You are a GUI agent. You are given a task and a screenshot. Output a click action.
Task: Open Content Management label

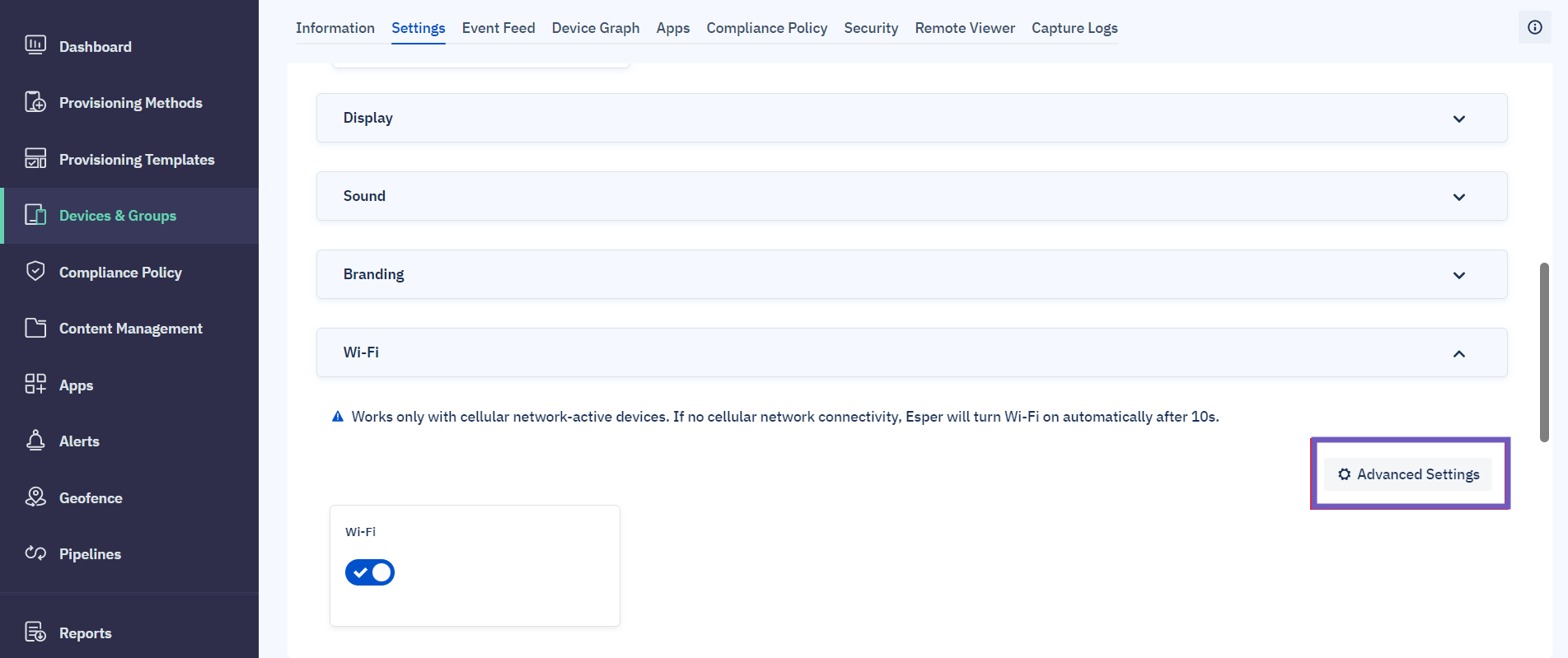131,329
